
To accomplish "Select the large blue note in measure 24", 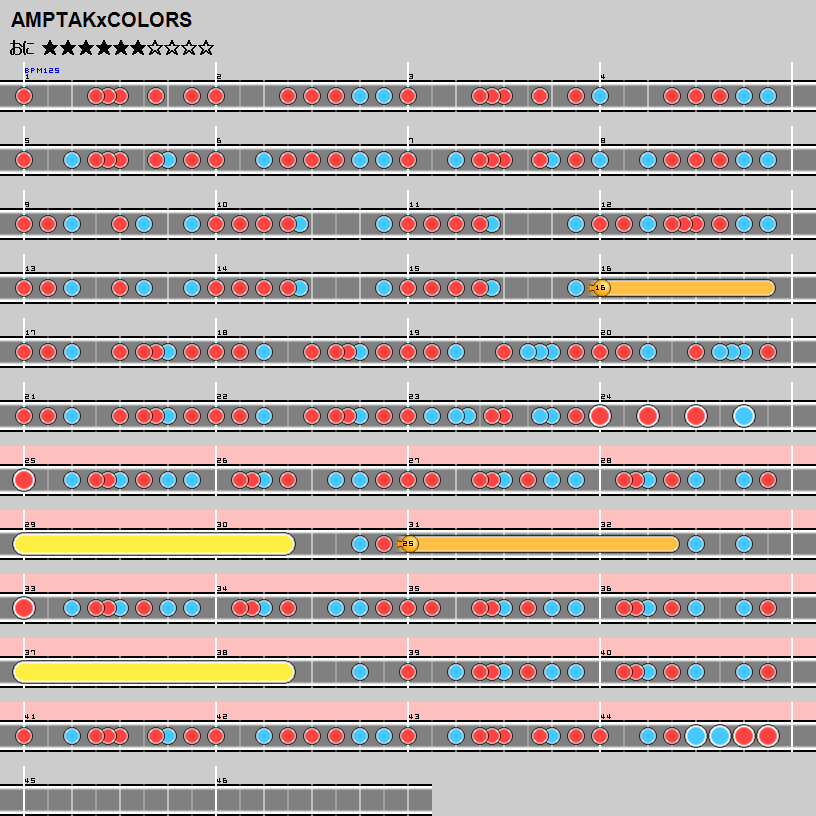I will click(743, 416).
